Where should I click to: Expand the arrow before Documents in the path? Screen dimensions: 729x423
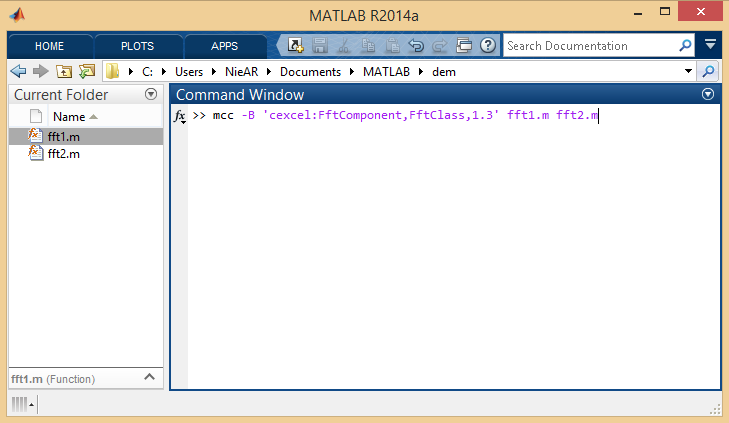(x=269, y=72)
